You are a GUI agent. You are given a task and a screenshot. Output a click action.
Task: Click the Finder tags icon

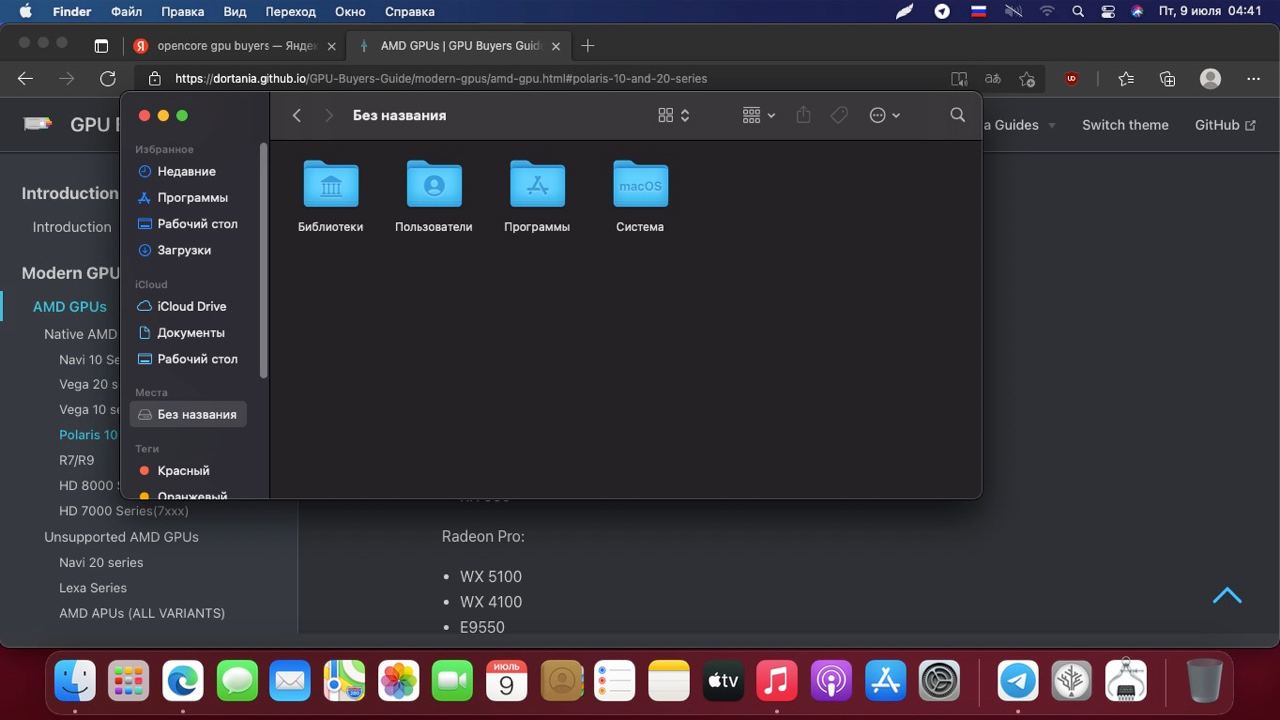[x=839, y=115]
